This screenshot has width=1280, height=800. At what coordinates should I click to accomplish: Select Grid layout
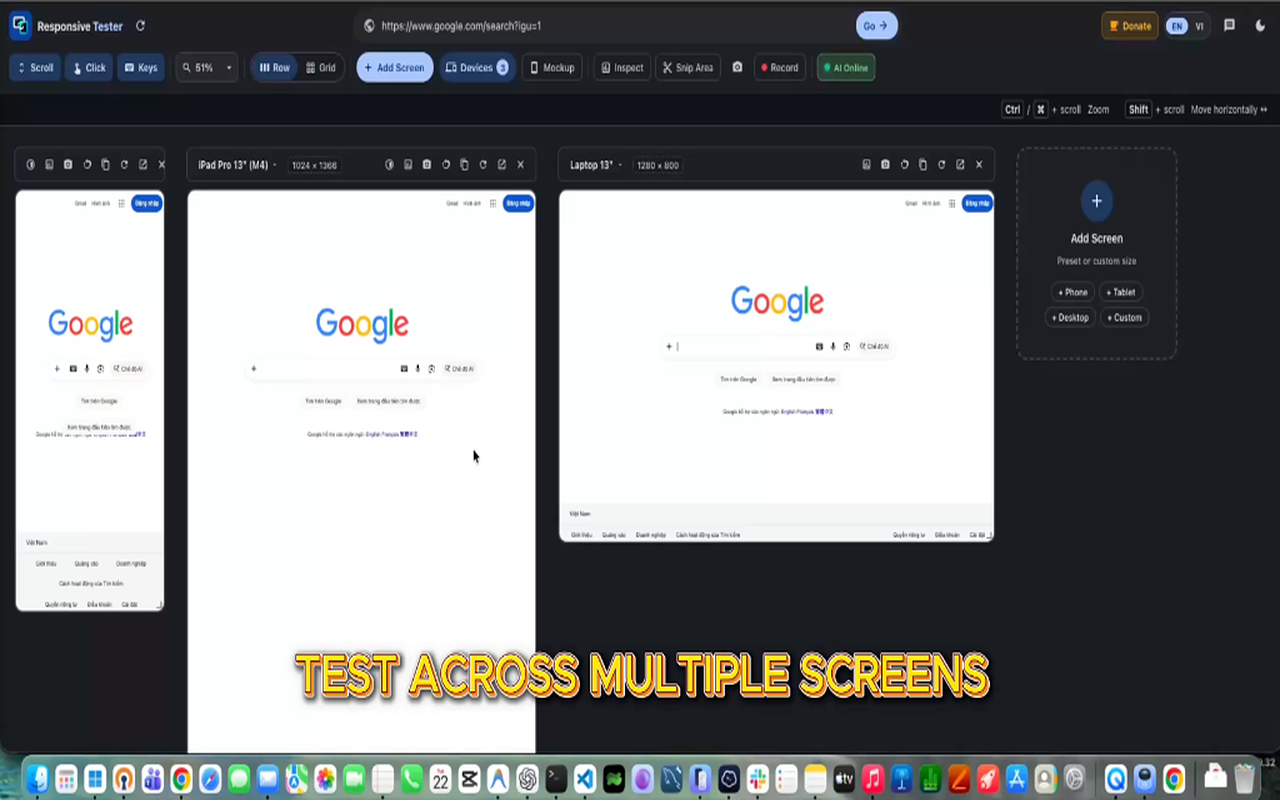click(x=320, y=68)
